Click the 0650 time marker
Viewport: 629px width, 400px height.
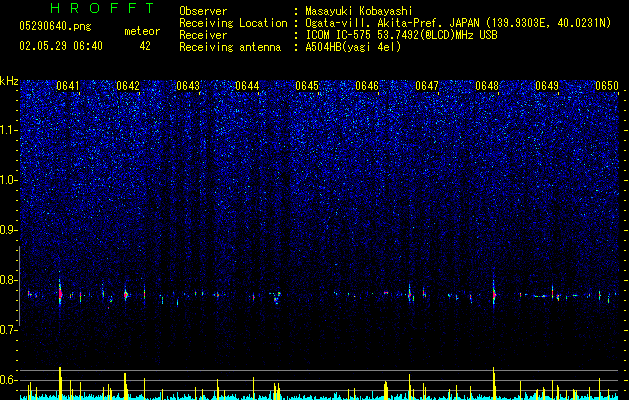(x=607, y=86)
